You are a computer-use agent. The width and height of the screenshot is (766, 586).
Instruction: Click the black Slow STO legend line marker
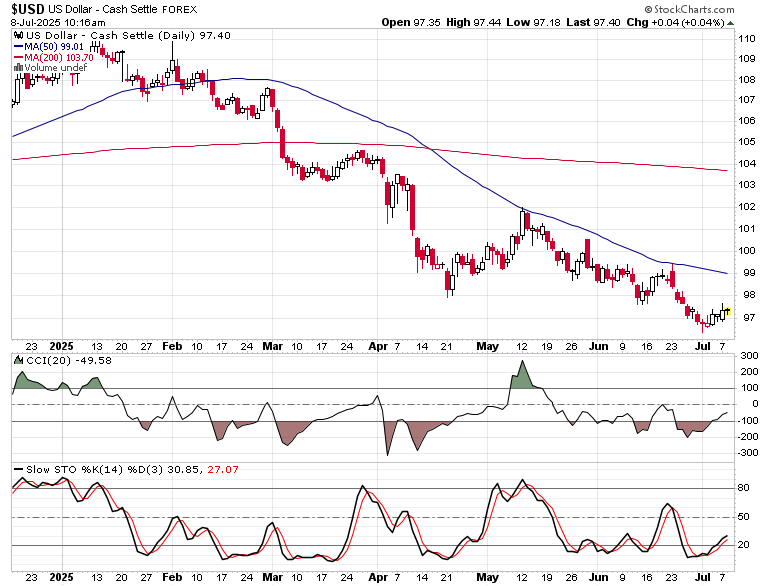pyautogui.click(x=19, y=470)
